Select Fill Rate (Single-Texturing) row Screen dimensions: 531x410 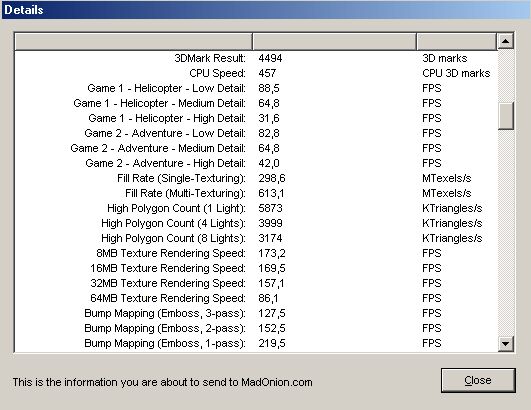[x=256, y=178]
